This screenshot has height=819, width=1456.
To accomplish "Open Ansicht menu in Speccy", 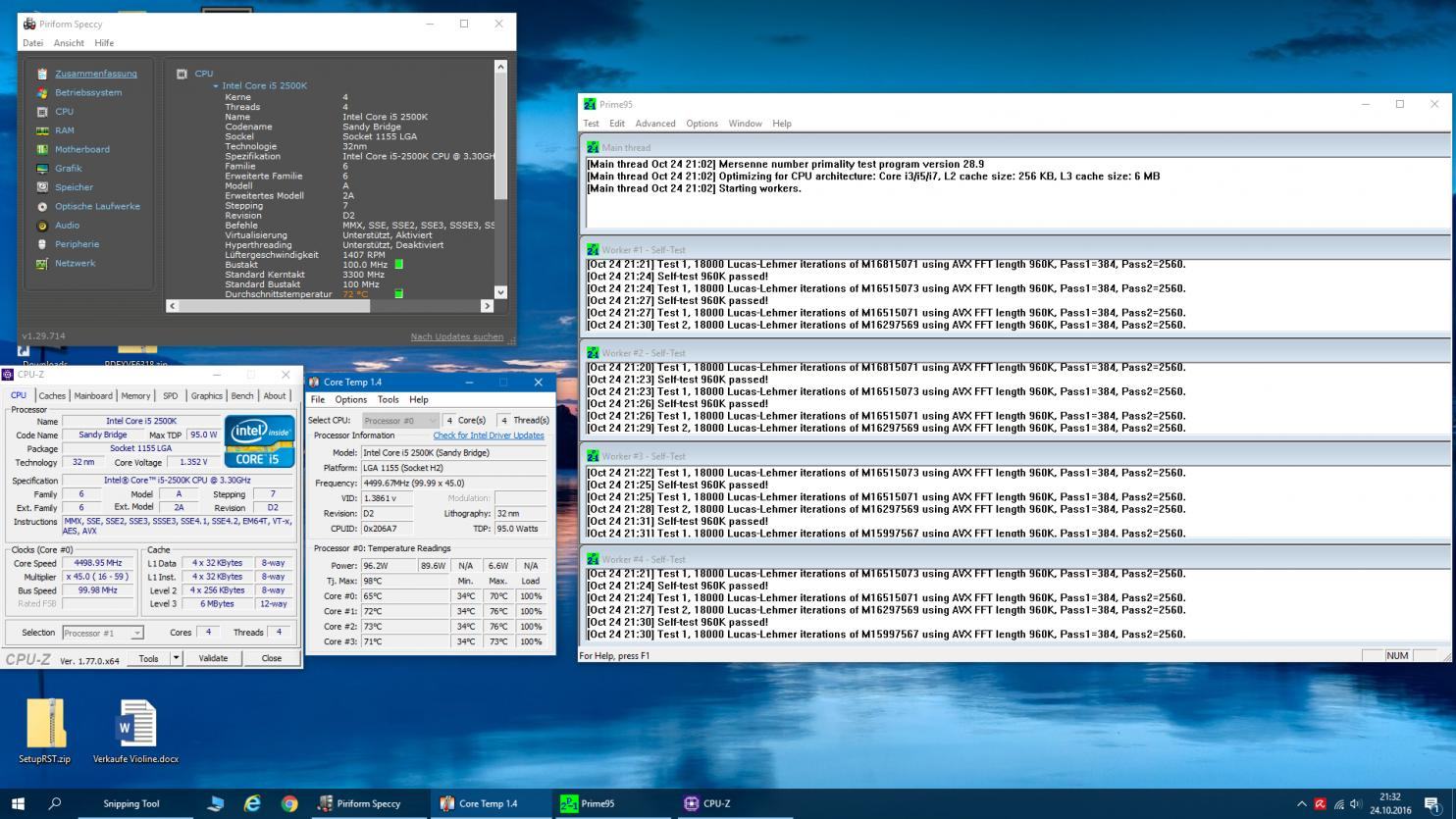I will tap(69, 43).
